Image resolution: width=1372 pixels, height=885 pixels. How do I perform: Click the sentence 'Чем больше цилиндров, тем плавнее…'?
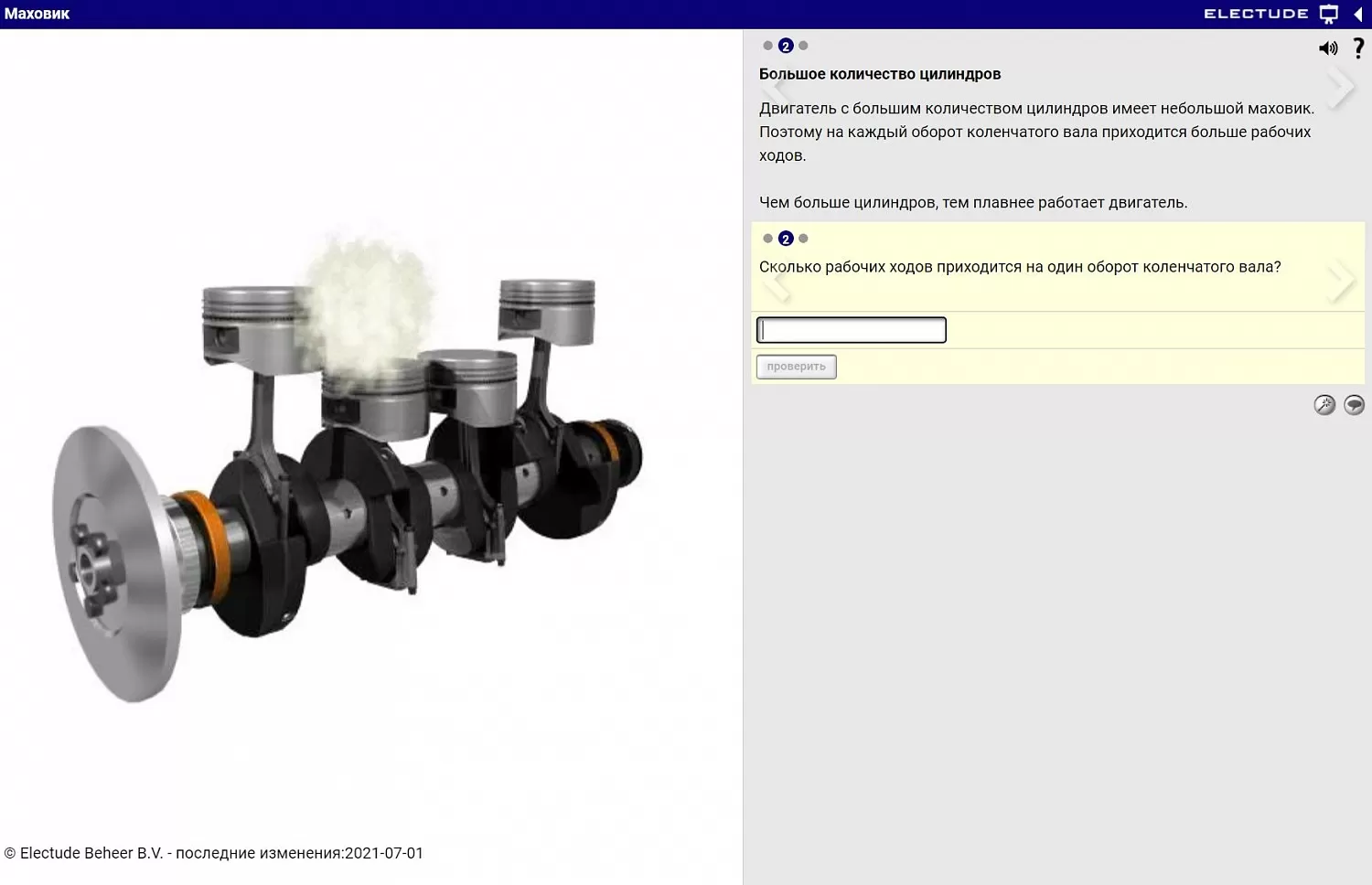tap(973, 203)
